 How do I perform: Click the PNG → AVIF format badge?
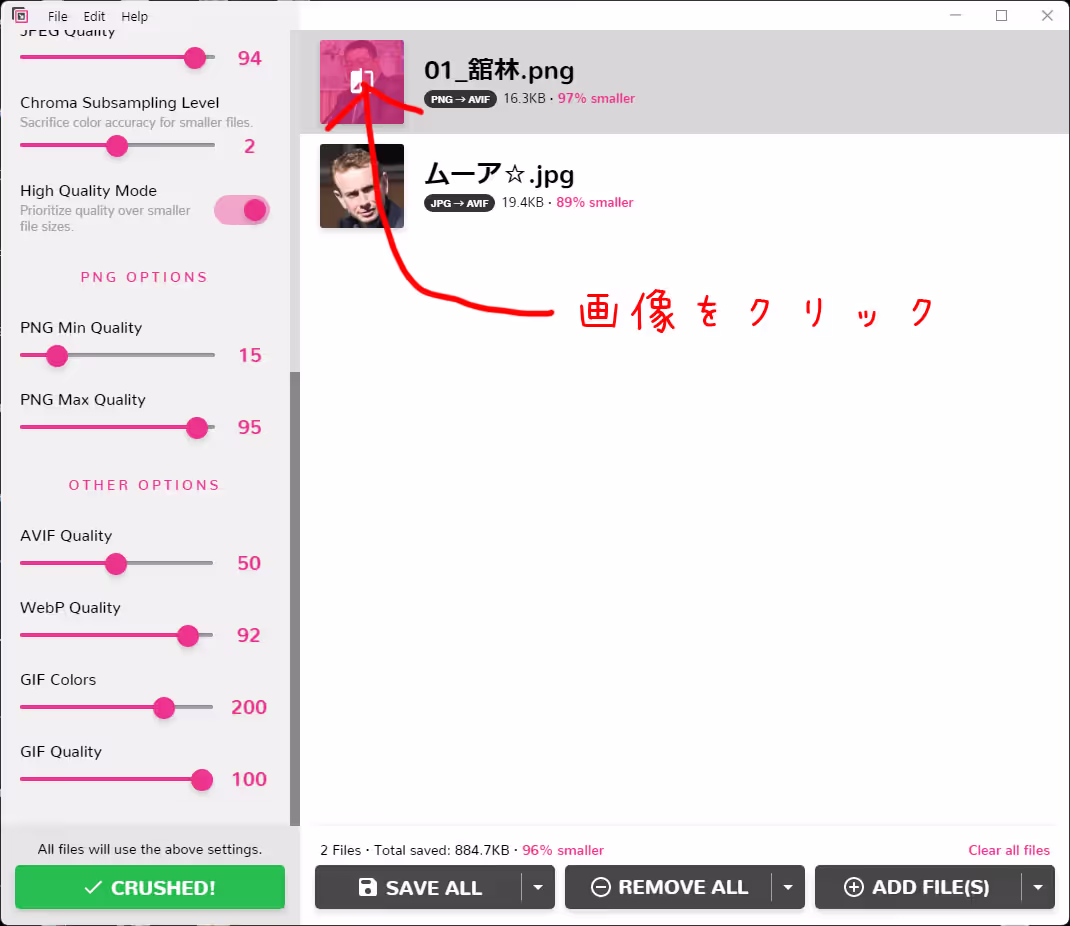[460, 99]
